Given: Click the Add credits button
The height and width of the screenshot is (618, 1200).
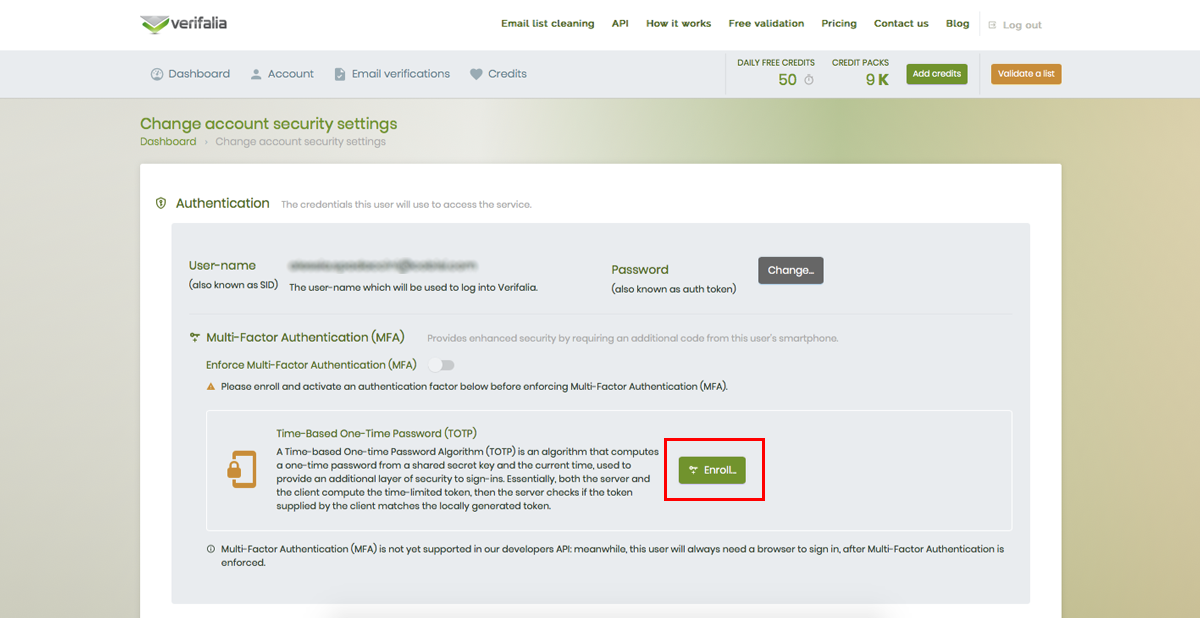Looking at the screenshot, I should 936,74.
